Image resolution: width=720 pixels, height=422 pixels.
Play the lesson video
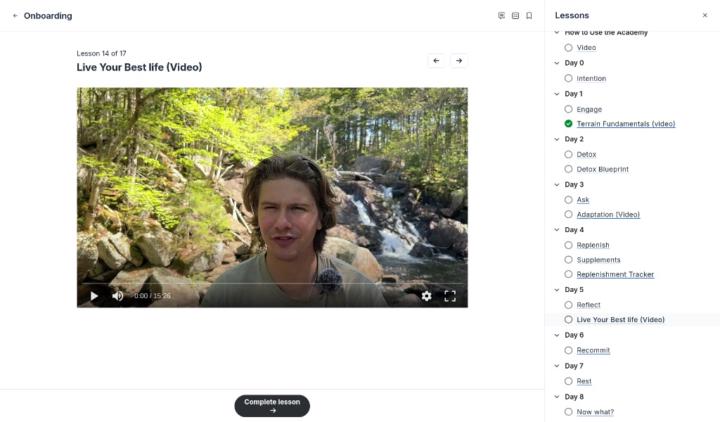[x=94, y=296]
